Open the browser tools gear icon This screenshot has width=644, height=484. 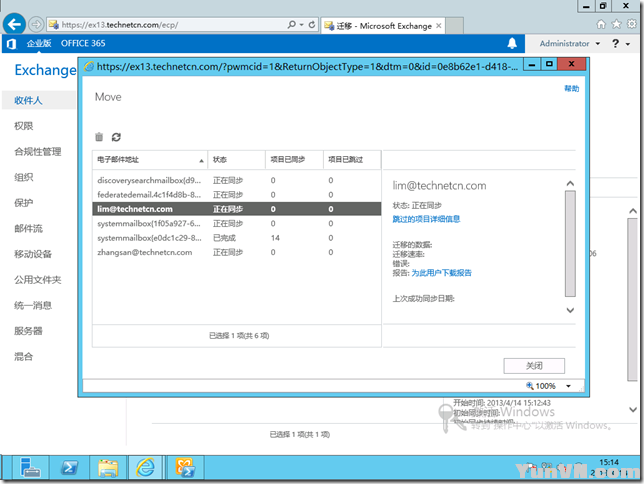pyautogui.click(x=632, y=24)
